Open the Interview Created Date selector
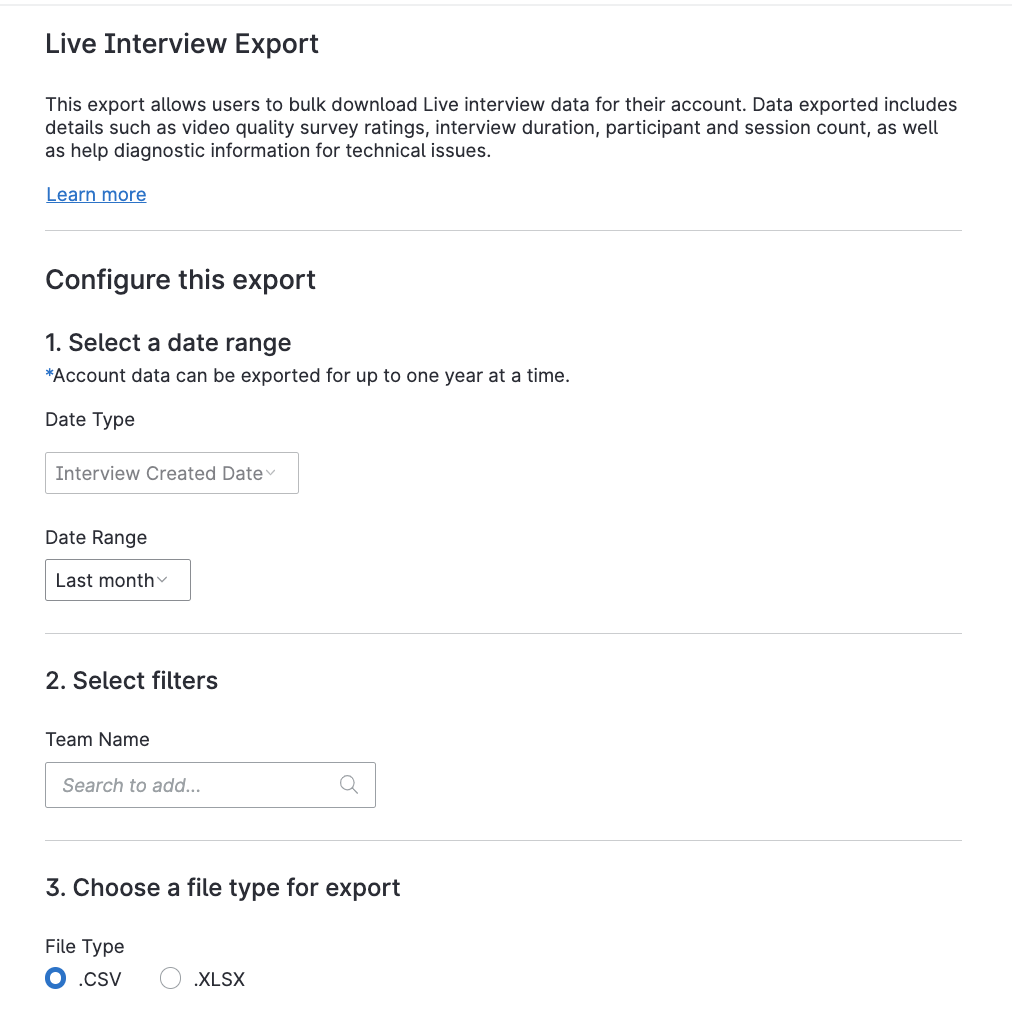The height and width of the screenshot is (1016, 1012). click(171, 472)
